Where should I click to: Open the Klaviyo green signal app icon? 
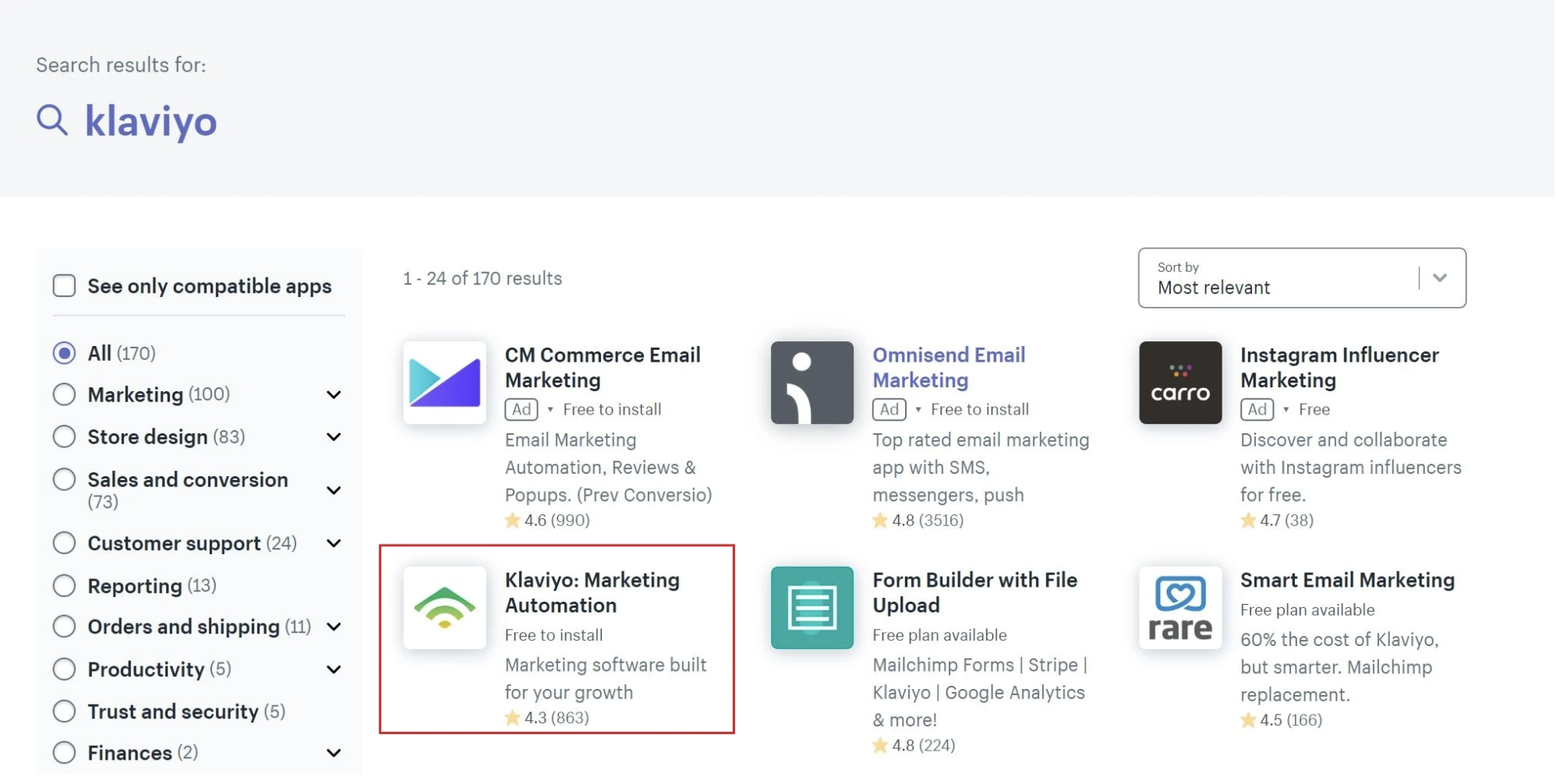tap(444, 608)
